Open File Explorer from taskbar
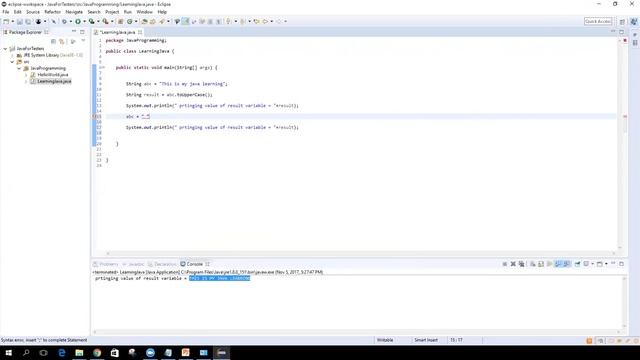 click(79, 353)
